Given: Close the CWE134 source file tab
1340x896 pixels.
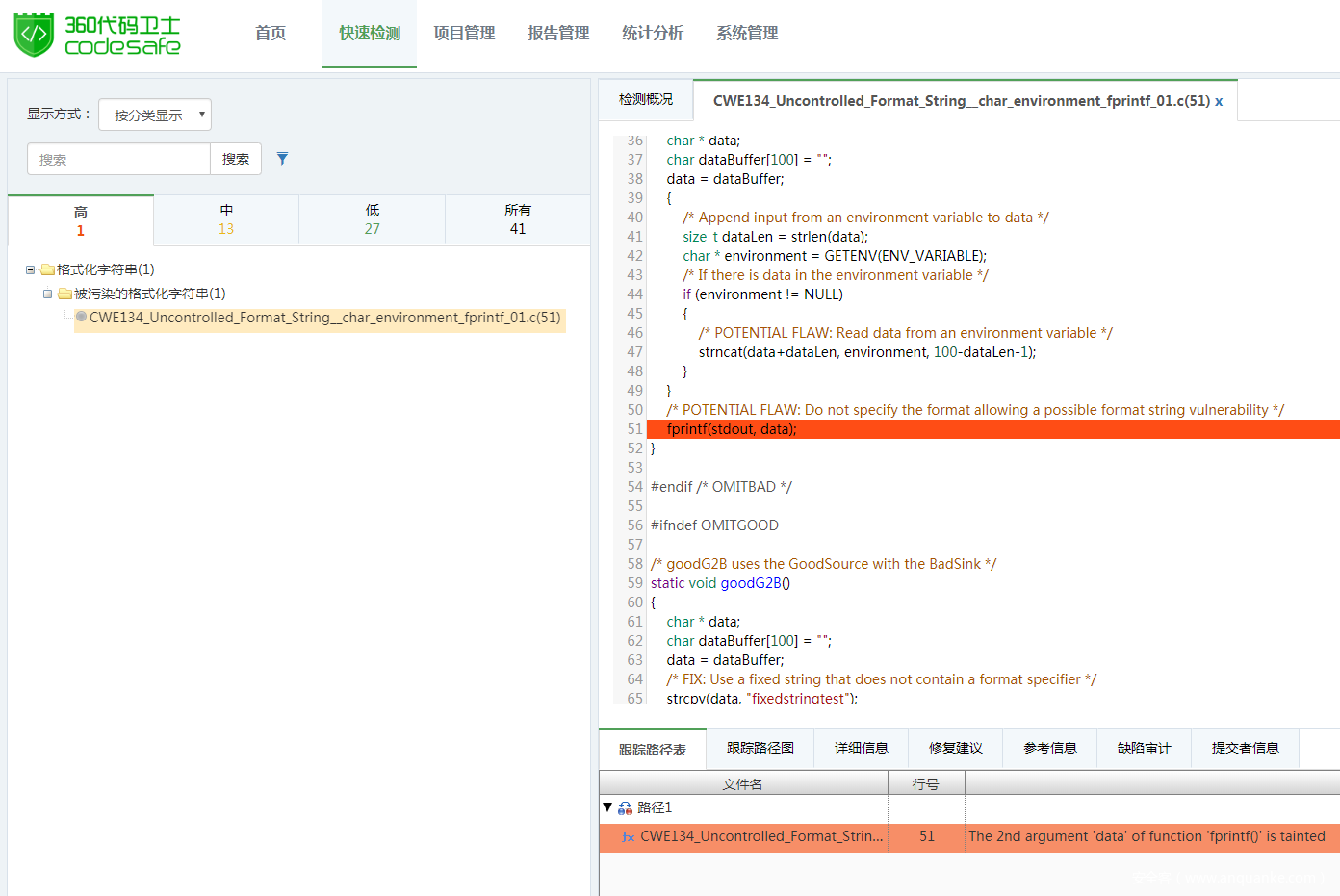Looking at the screenshot, I should 1219,101.
